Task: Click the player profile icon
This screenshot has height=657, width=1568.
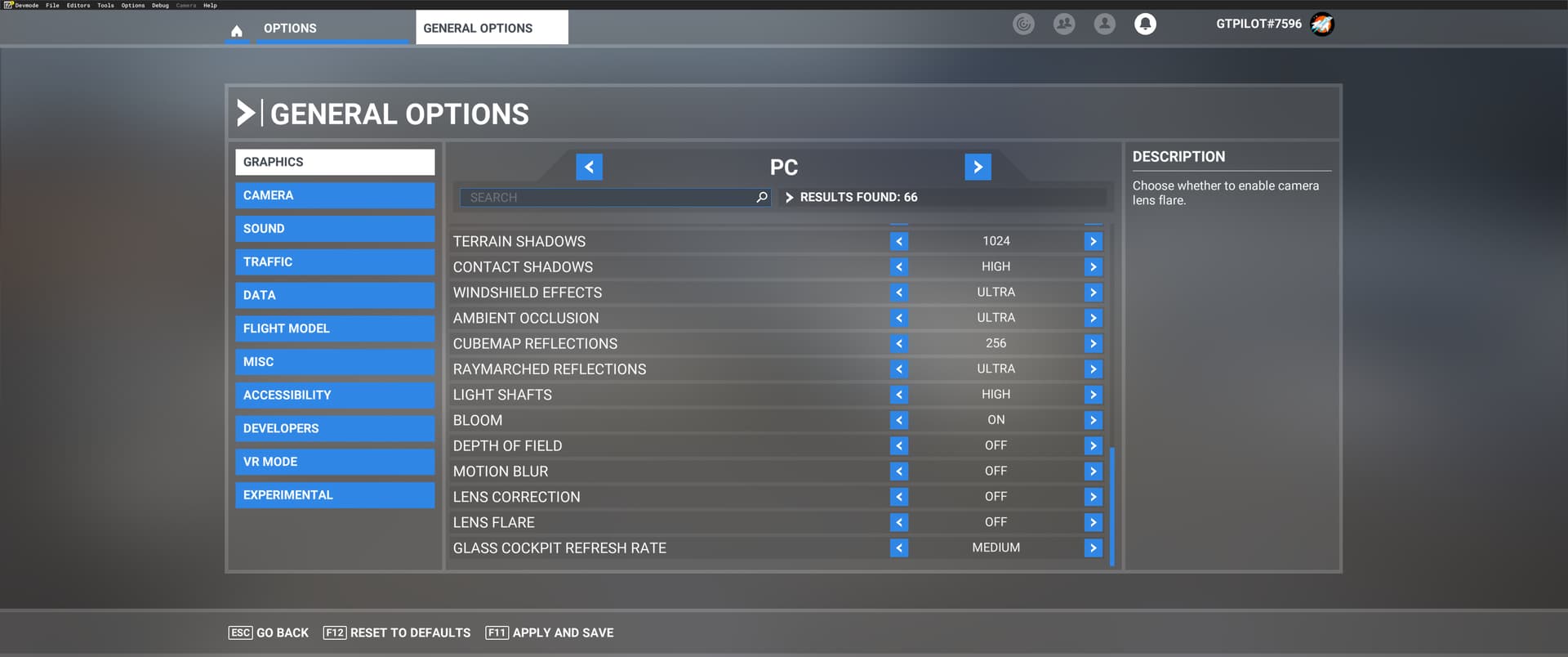Action: 1104,25
